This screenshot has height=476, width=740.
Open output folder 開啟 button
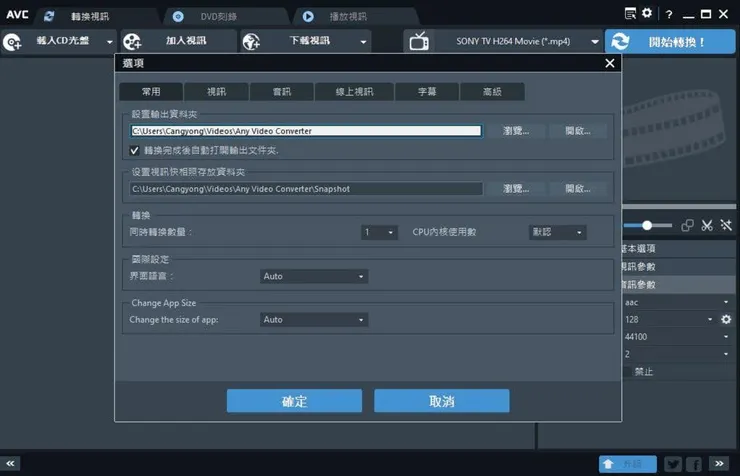(x=578, y=131)
